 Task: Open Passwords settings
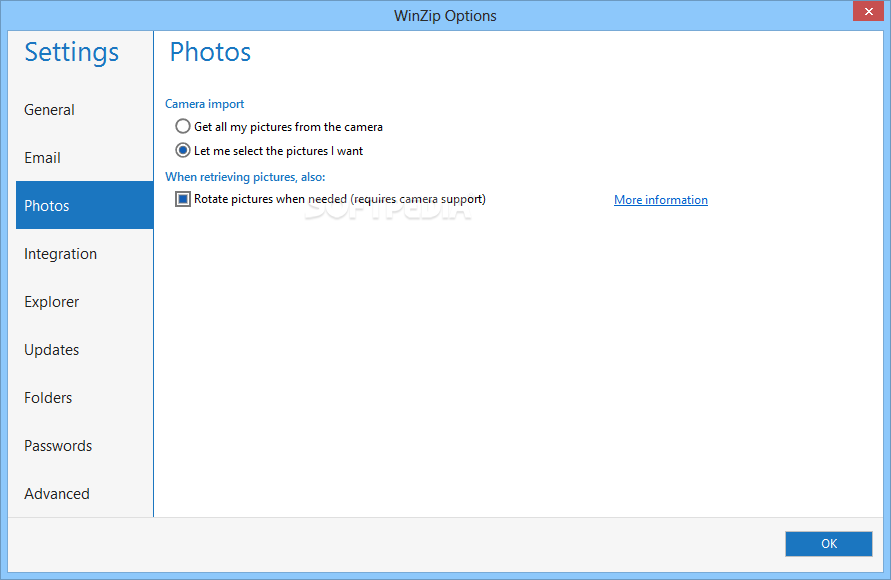coord(84,445)
